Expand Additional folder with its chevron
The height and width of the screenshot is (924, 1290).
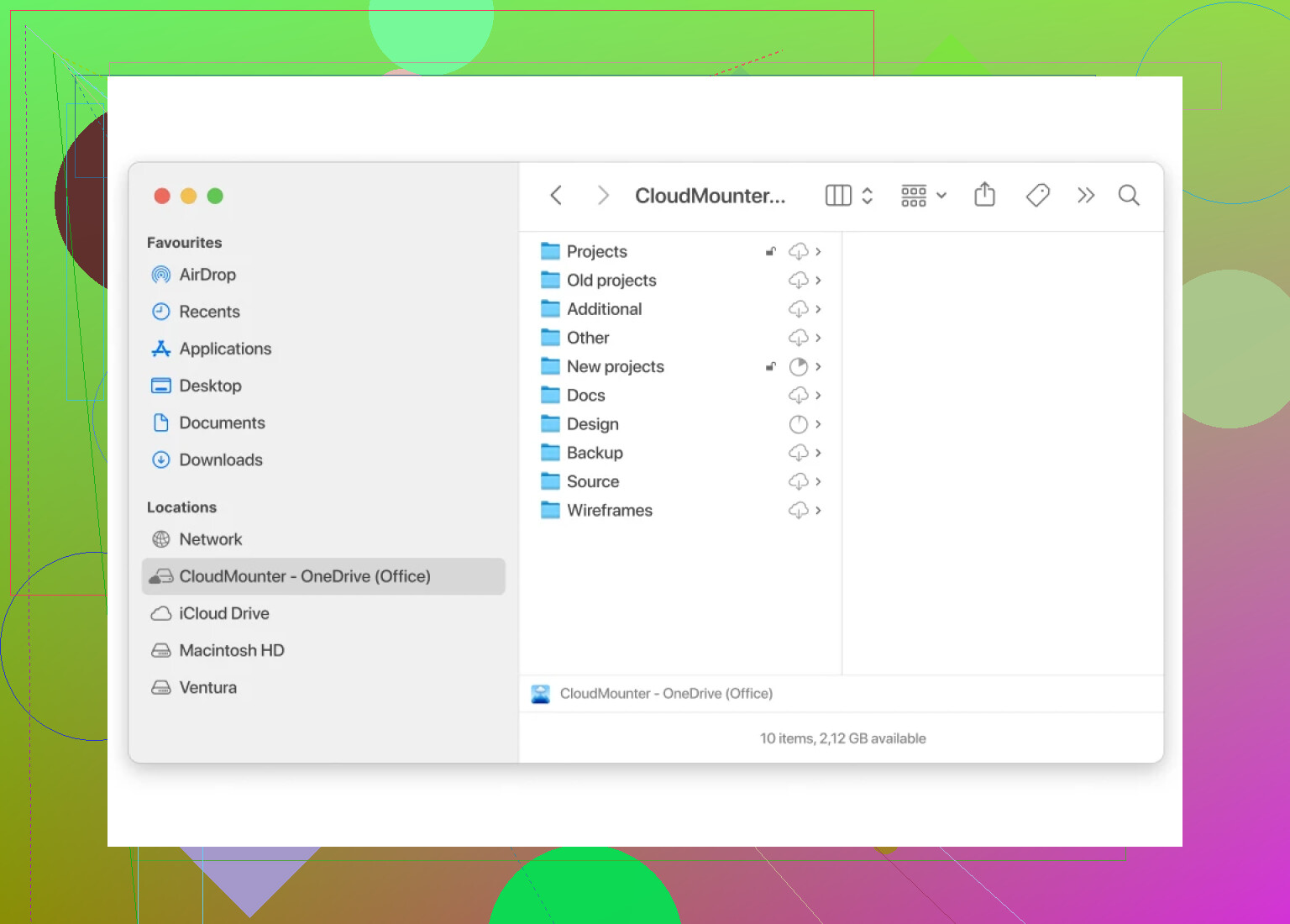pyautogui.click(x=818, y=309)
